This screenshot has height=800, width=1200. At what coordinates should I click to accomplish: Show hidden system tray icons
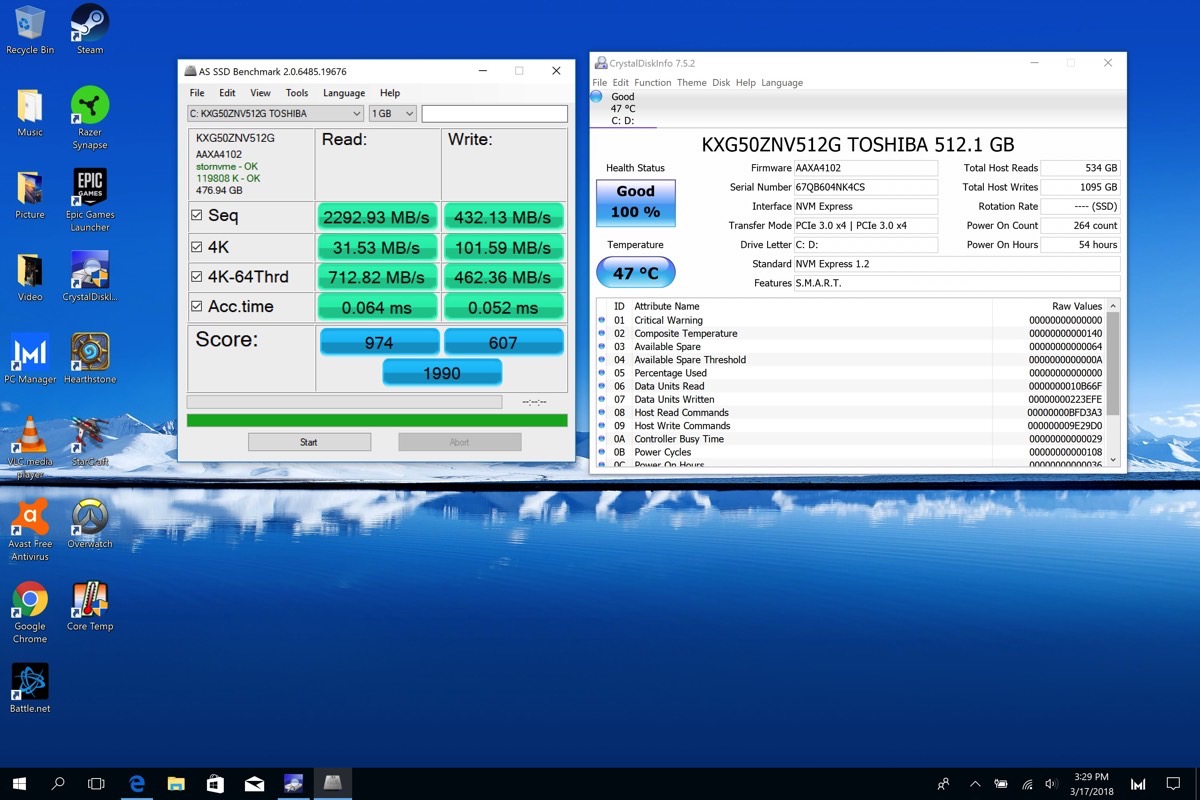coord(975,784)
